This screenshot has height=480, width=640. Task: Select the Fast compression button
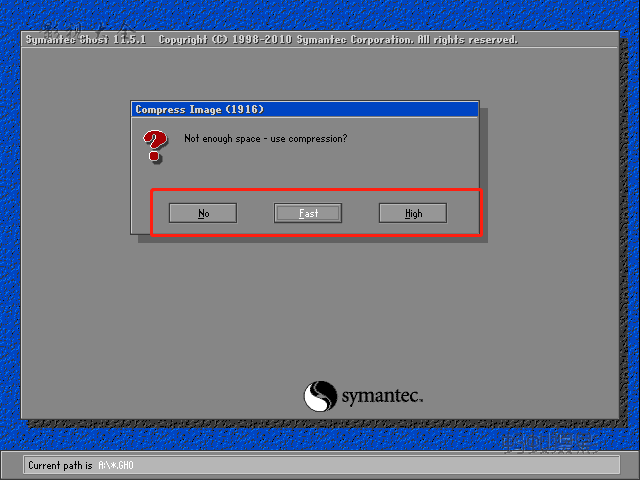(308, 213)
